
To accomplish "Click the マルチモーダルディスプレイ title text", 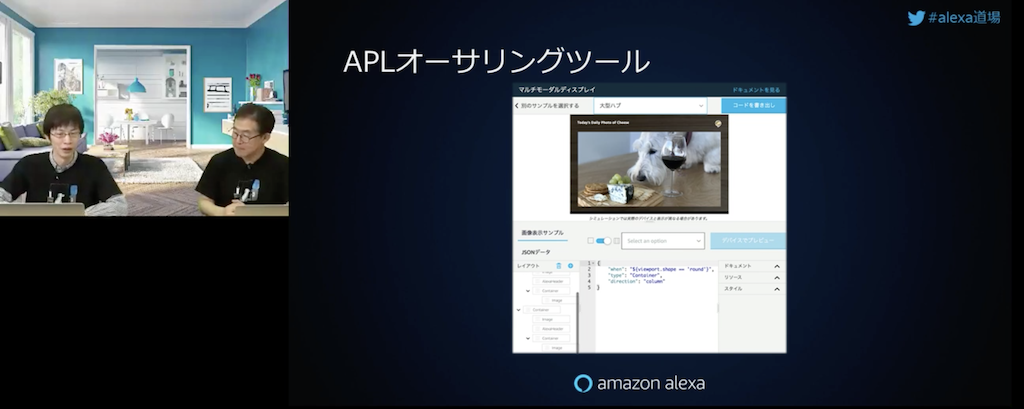I will pyautogui.click(x=557, y=90).
